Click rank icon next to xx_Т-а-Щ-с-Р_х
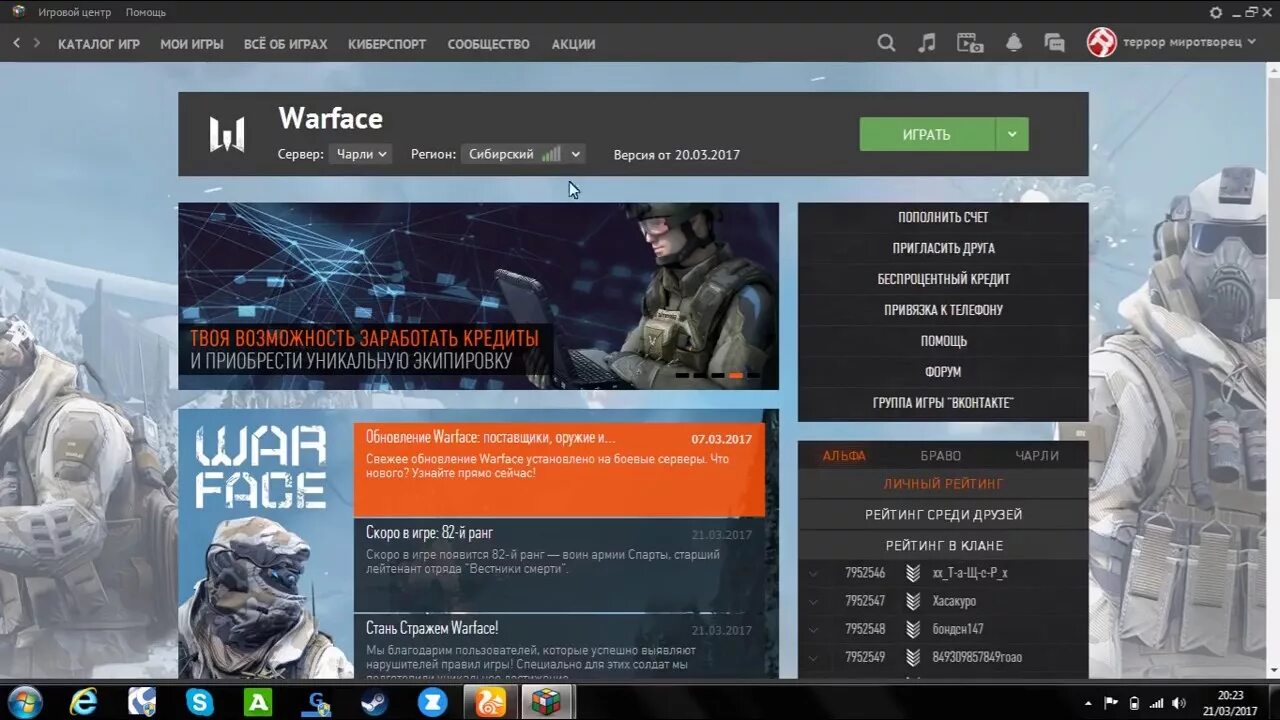The width and height of the screenshot is (1280, 720). coord(912,573)
